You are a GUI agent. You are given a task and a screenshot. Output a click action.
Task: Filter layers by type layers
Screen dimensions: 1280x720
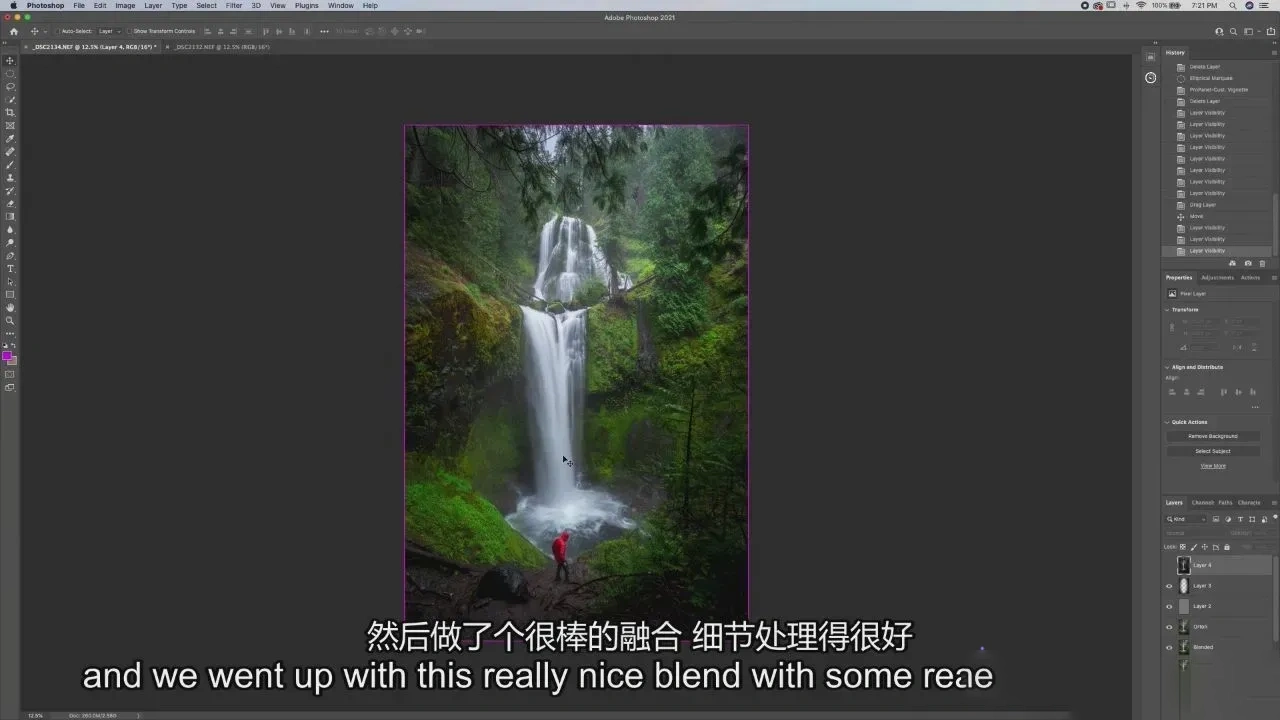click(1241, 519)
